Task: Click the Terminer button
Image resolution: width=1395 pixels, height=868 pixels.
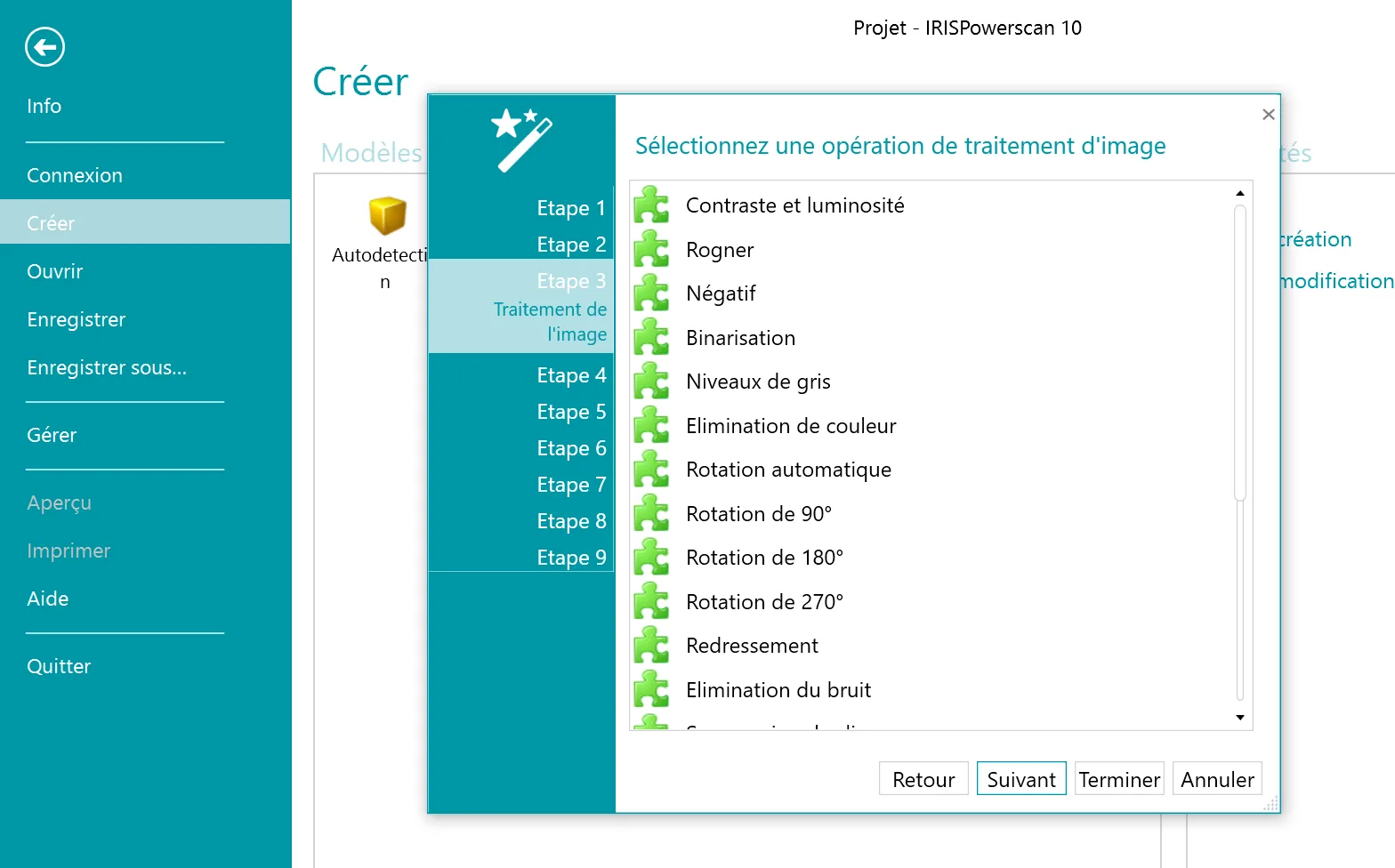Action: (x=1119, y=779)
